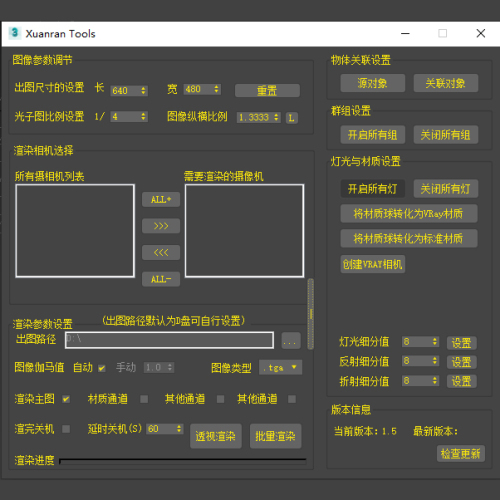This screenshot has height=500, width=500.
Task: Click the >>> add camera arrow button
Action: click(161, 226)
